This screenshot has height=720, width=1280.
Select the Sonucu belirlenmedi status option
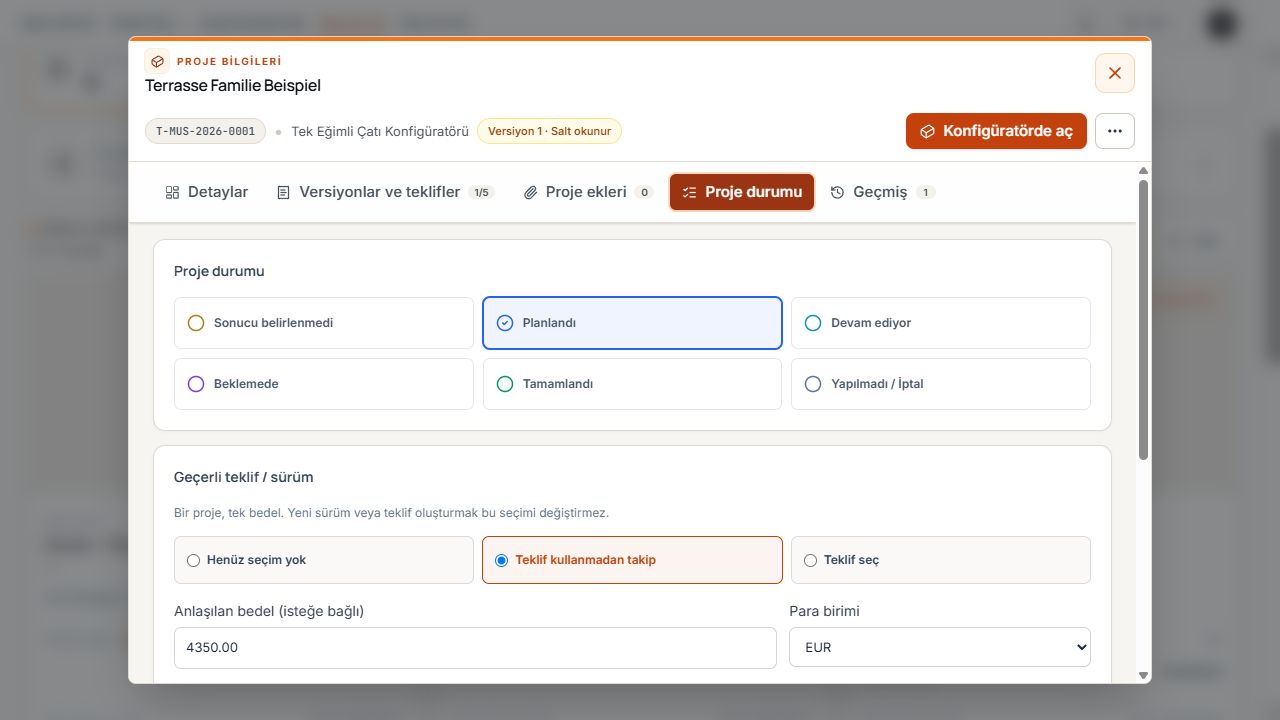pyautogui.click(x=324, y=323)
